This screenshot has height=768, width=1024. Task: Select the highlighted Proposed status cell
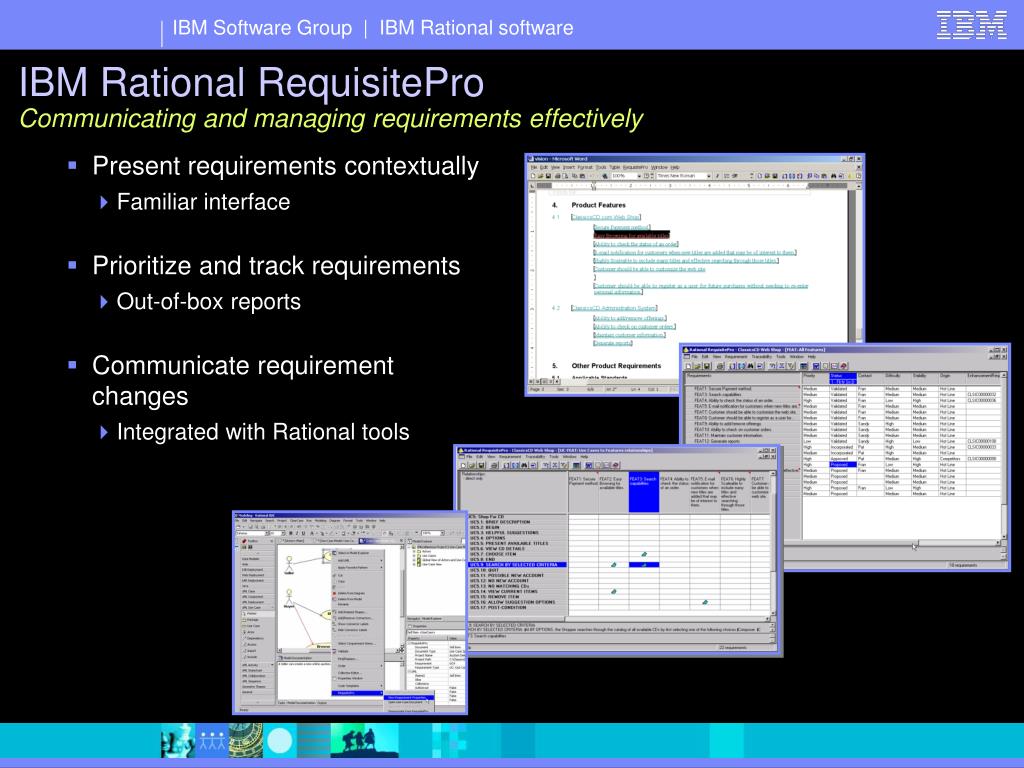[843, 464]
